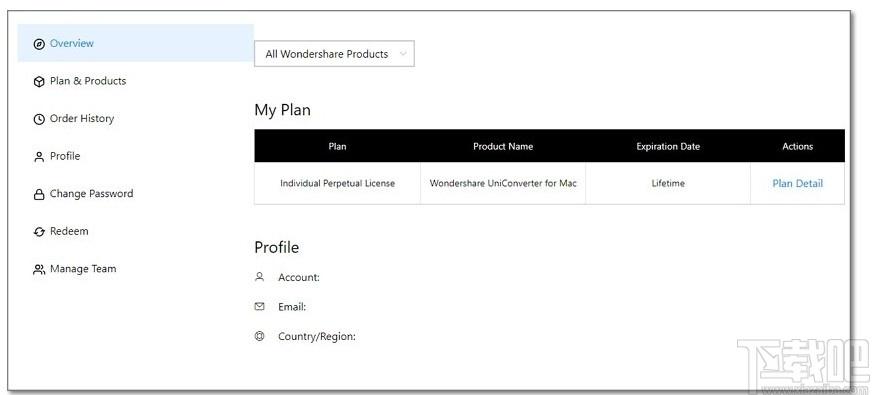Viewport: 872px width, 395px height.
Task: Click the Country/Region globe icon
Action: click(x=259, y=336)
